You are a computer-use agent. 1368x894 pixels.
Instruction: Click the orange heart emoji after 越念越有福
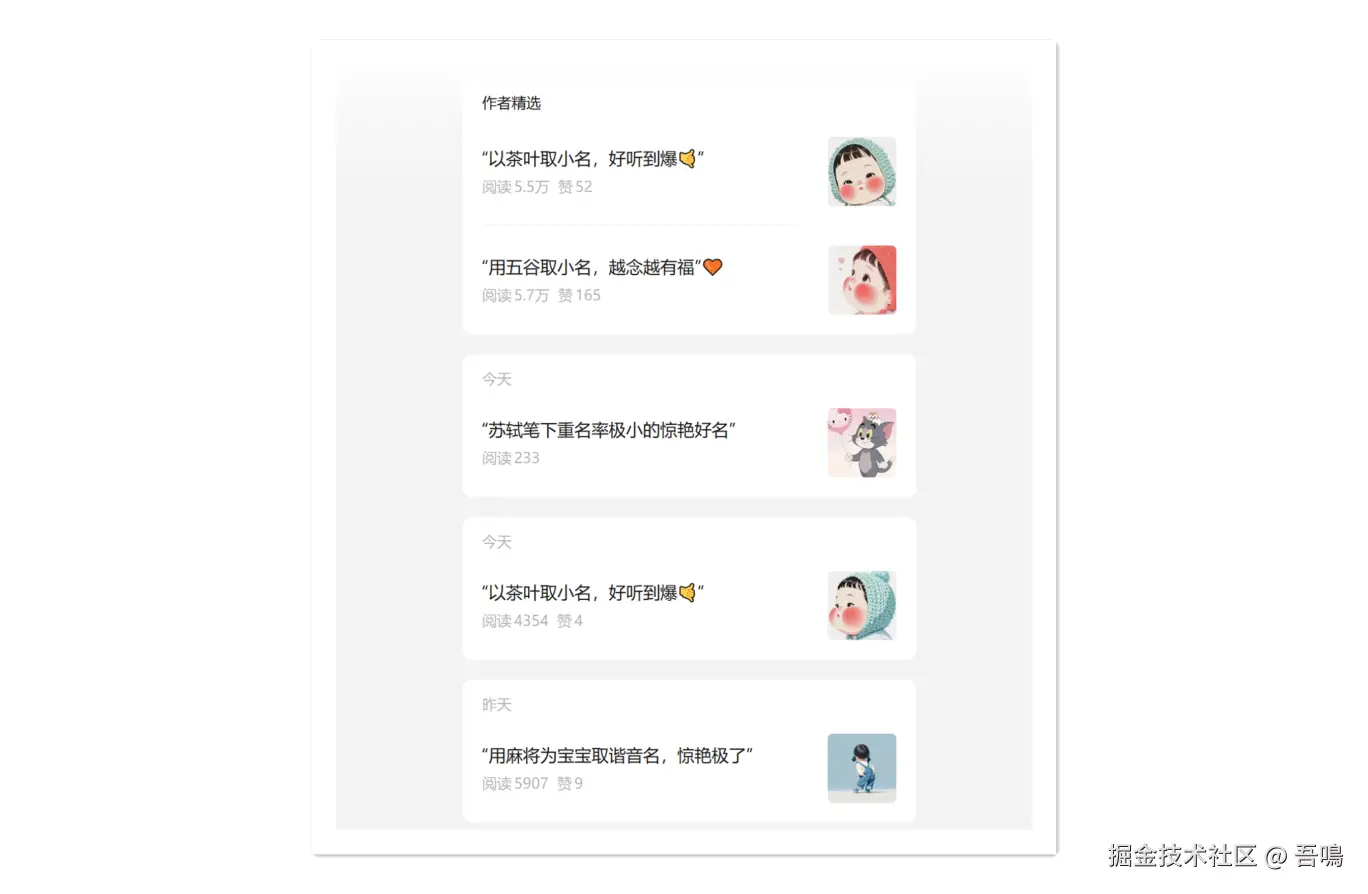point(713,268)
